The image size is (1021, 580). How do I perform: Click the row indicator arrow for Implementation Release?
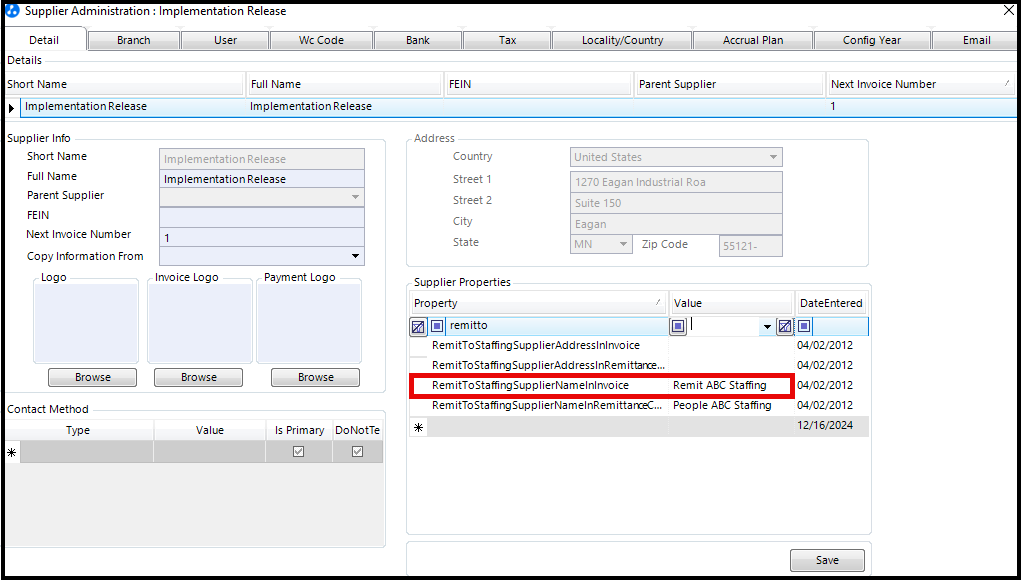12,107
